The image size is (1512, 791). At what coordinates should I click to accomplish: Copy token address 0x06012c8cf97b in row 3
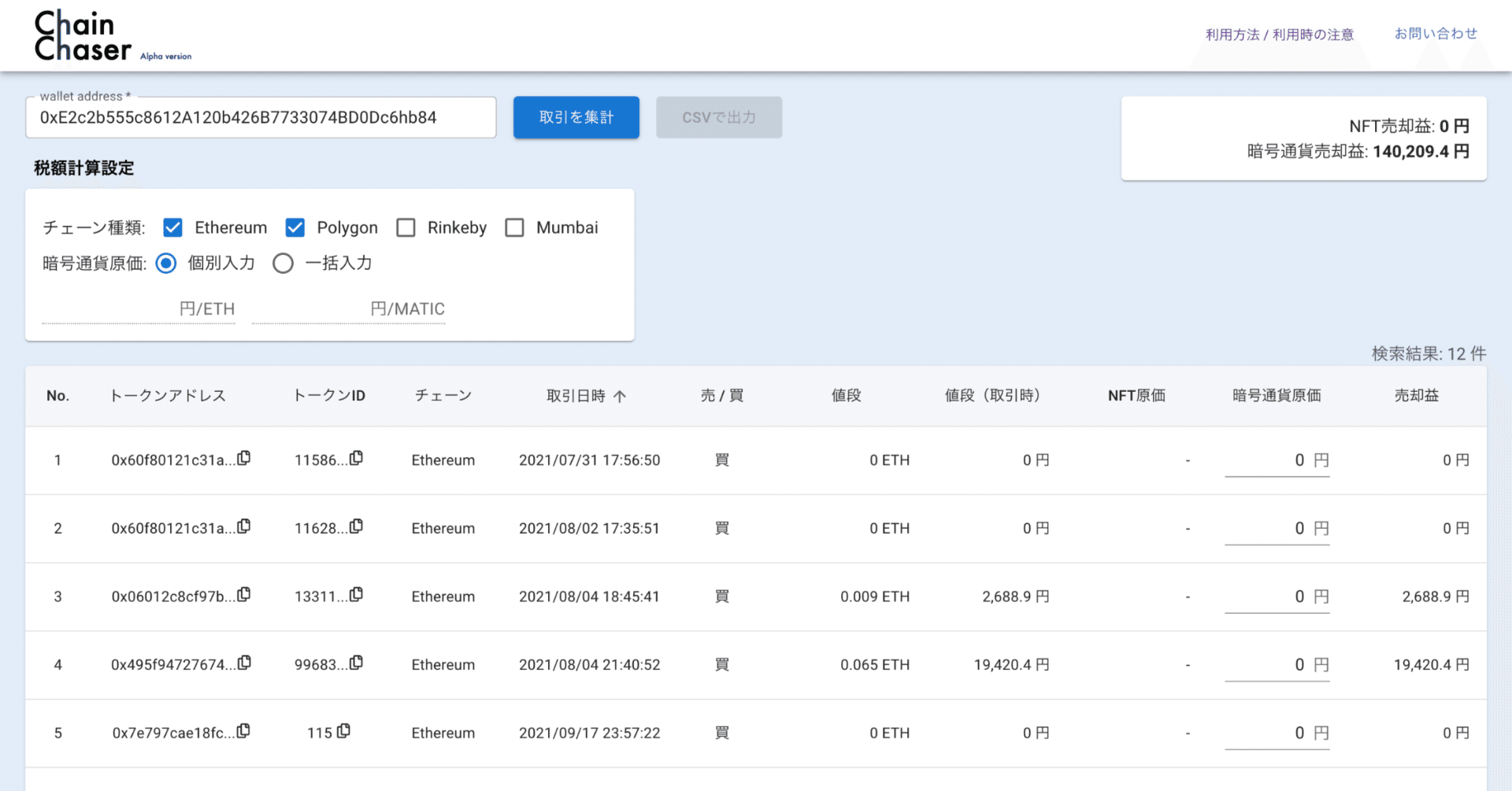tap(245, 595)
